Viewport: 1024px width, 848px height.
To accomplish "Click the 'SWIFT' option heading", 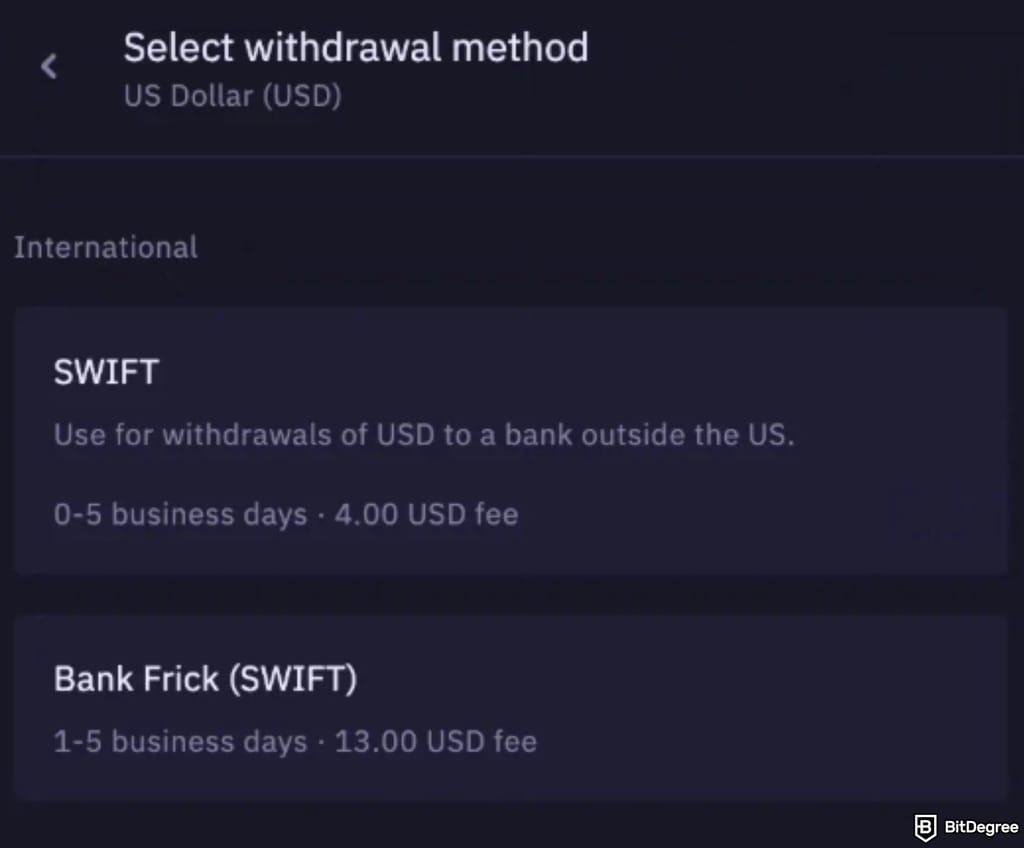I will coord(106,373).
